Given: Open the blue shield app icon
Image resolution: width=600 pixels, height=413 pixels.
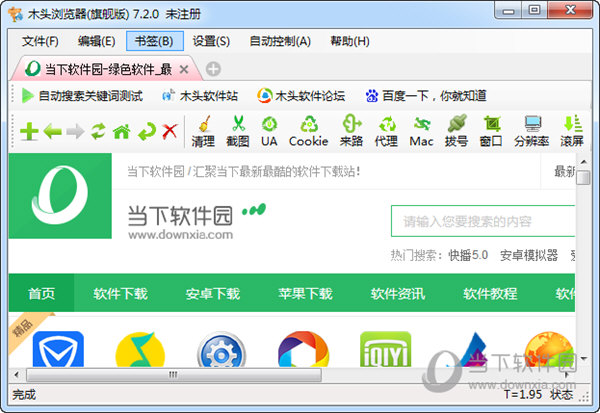Looking at the screenshot, I should pos(58,349).
